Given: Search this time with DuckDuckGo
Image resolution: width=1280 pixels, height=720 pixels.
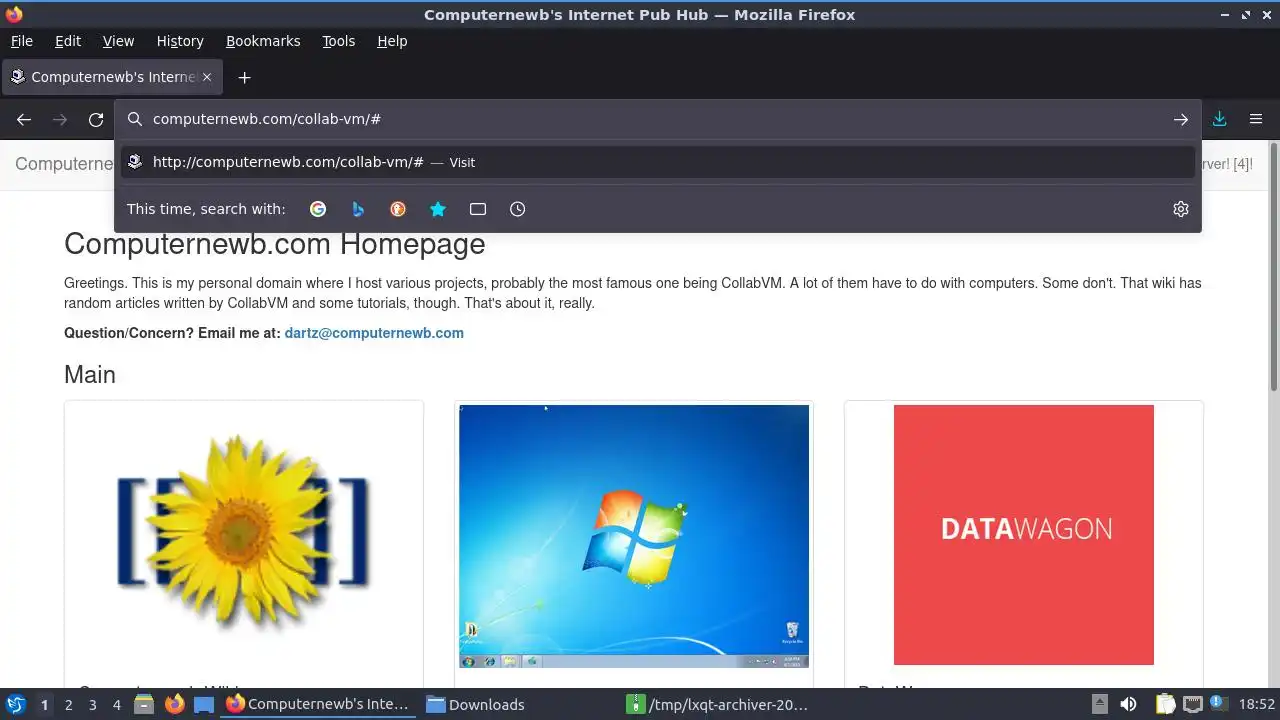Looking at the screenshot, I should [398, 209].
